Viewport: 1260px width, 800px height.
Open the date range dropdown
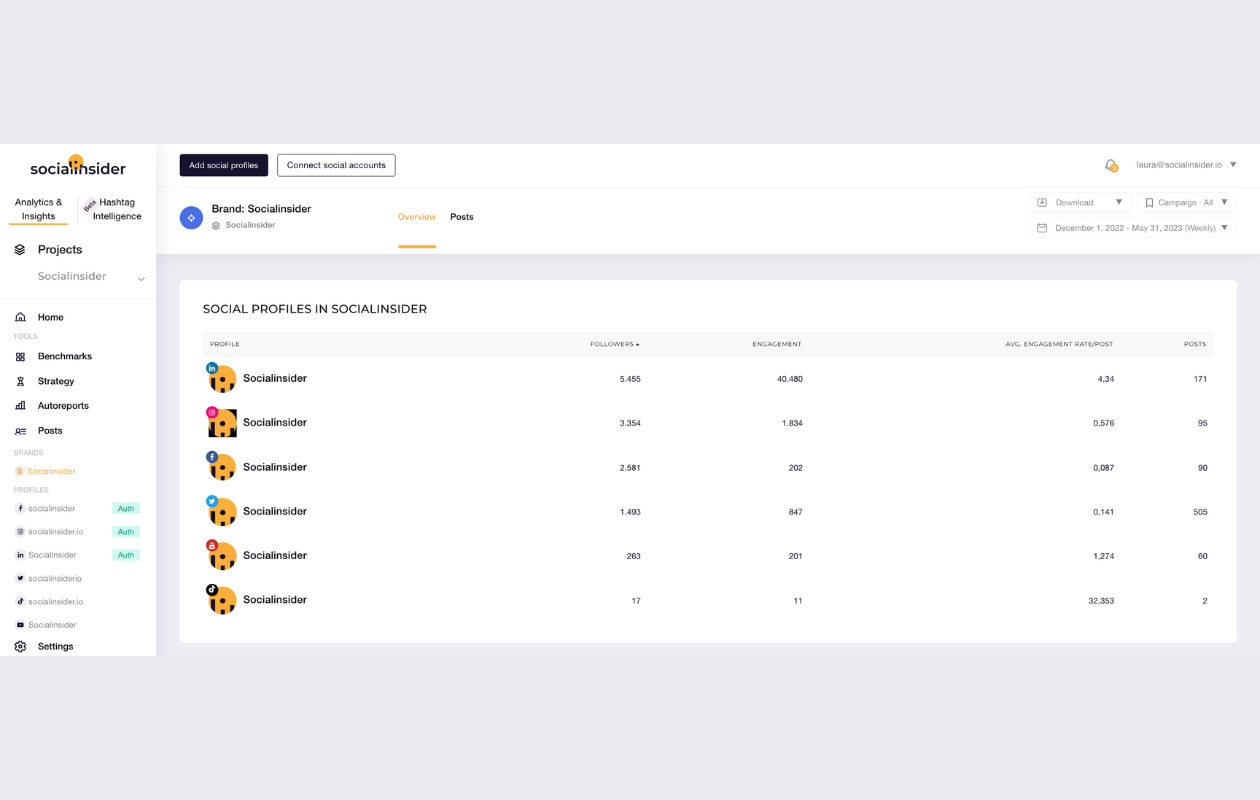1133,228
